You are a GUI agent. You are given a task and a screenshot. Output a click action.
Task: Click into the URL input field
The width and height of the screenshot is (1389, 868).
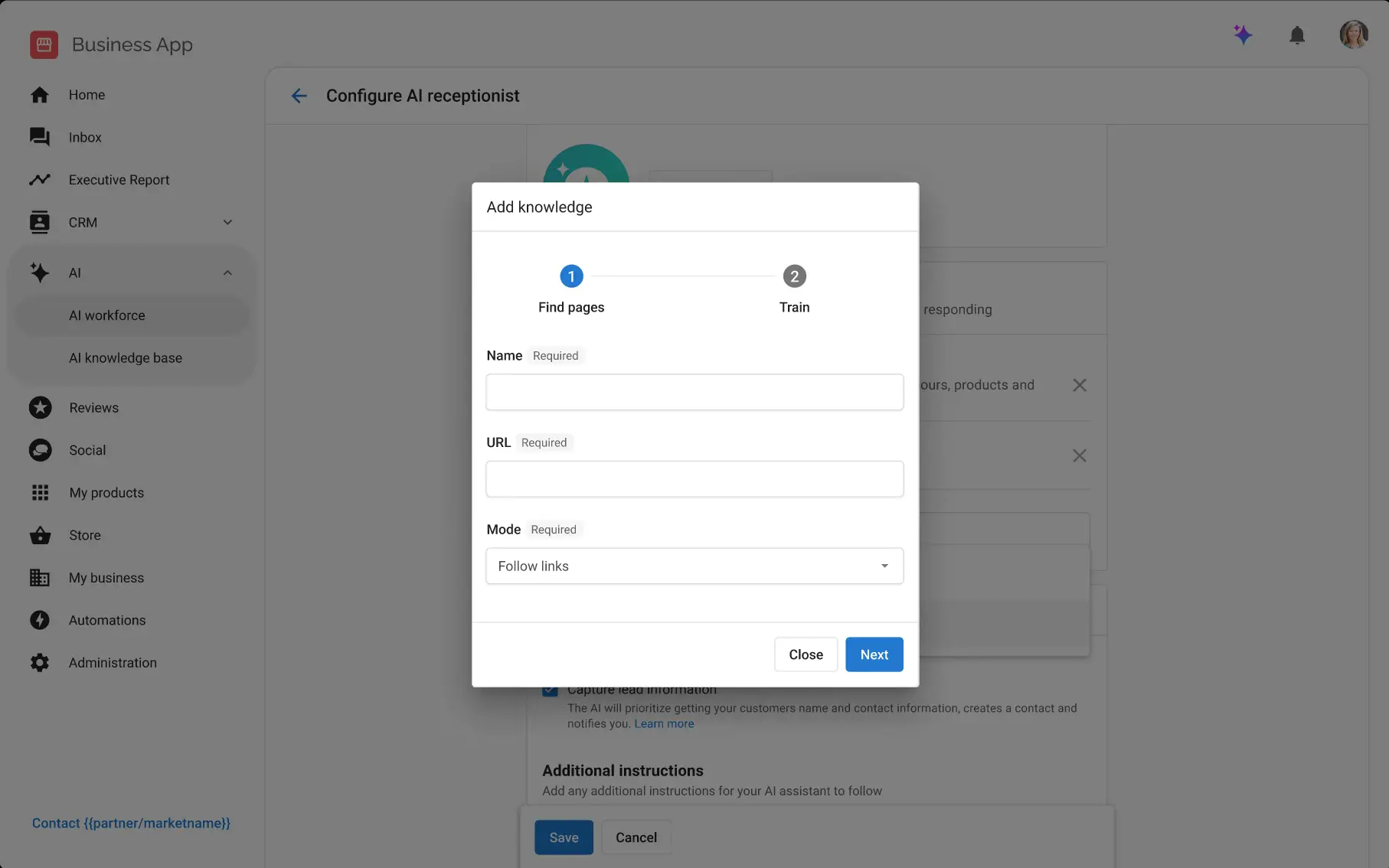point(694,479)
